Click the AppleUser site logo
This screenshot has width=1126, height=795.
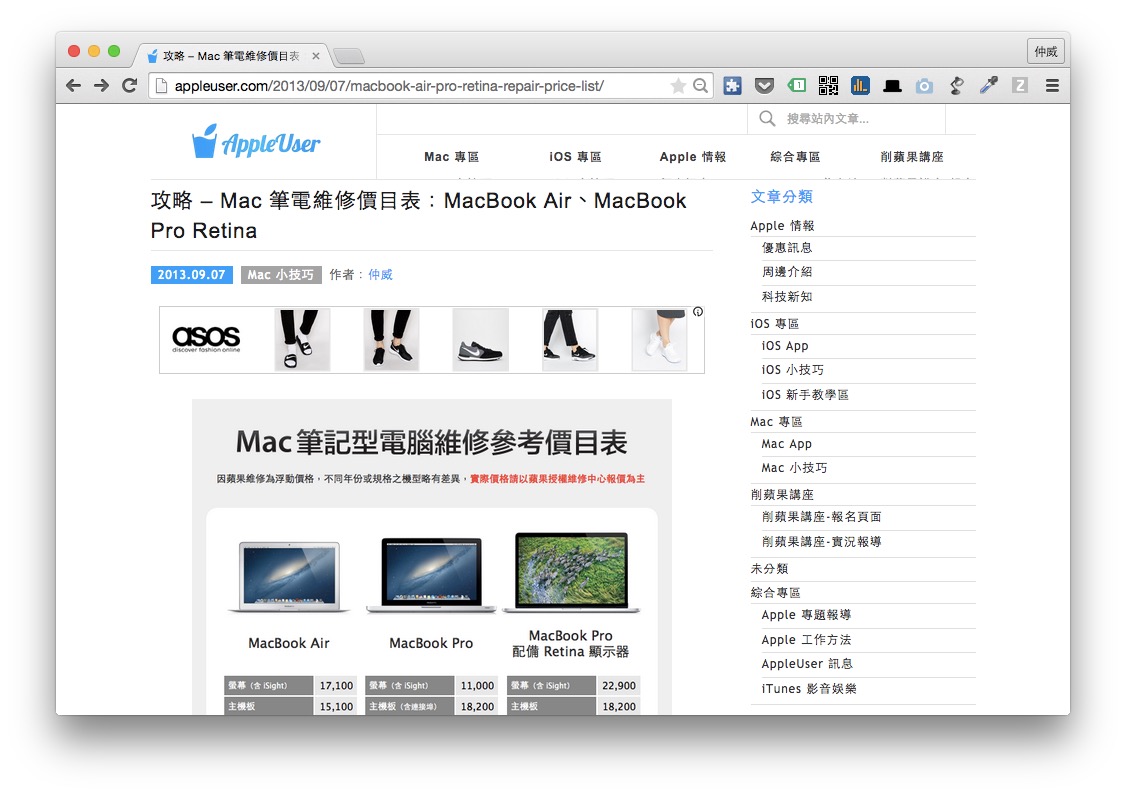pyautogui.click(x=256, y=142)
